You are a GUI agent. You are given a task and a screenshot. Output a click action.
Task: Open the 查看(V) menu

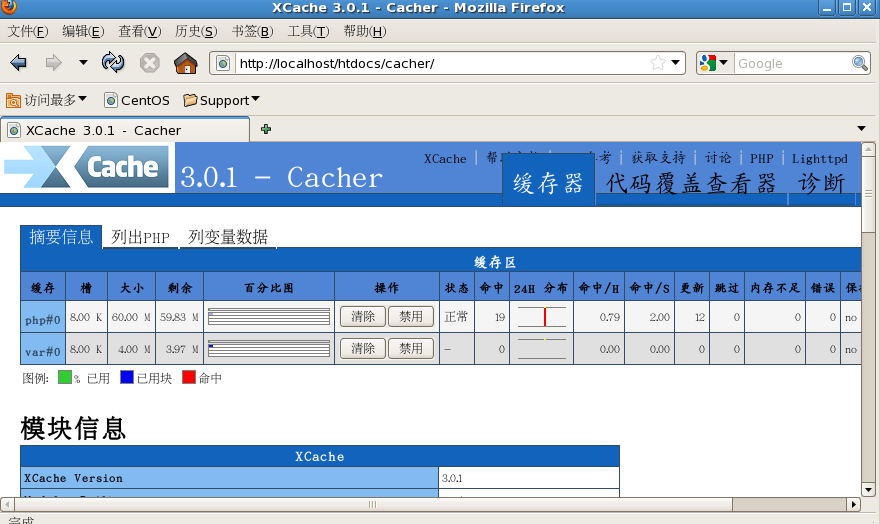coord(140,31)
